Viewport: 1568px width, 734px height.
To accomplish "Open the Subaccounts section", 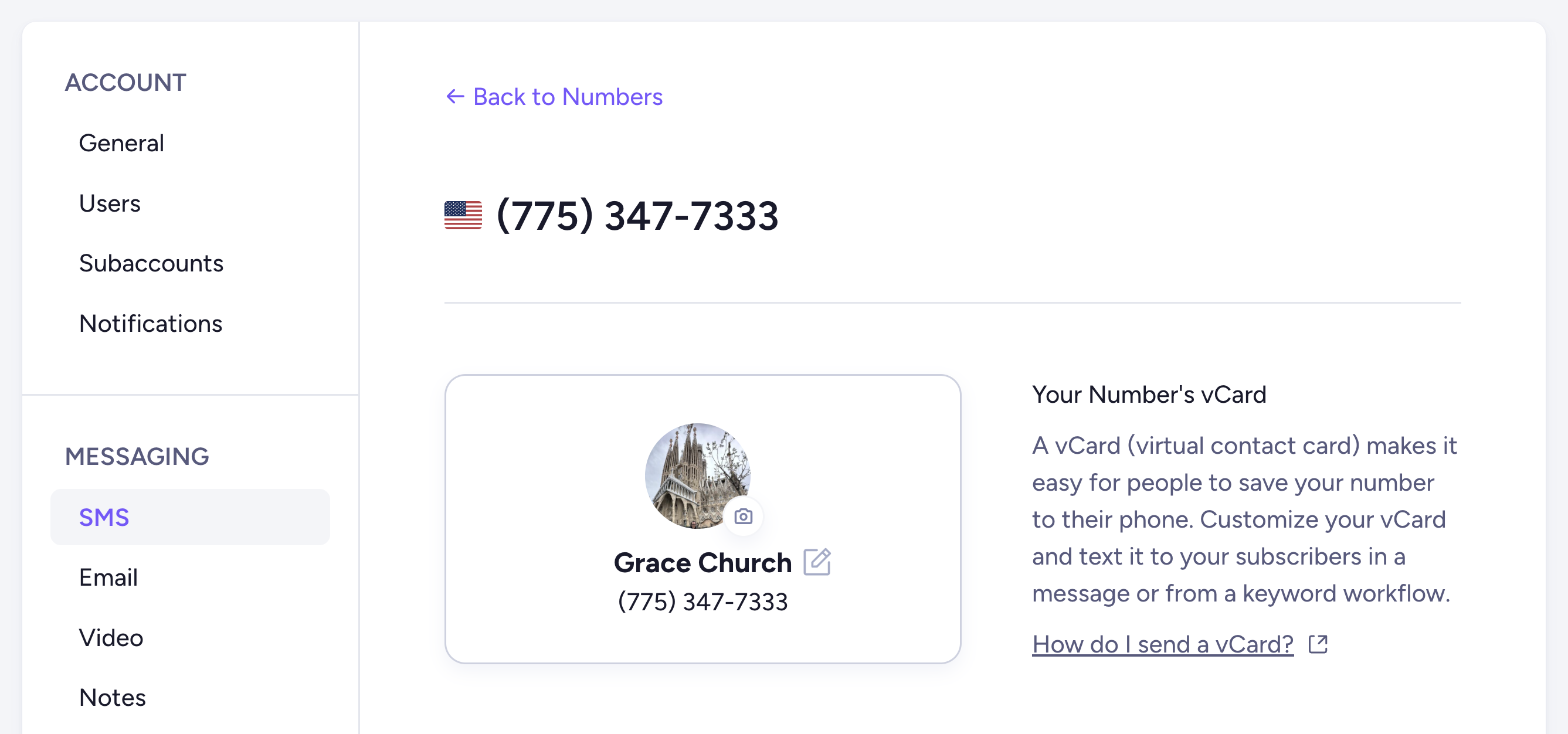I will (x=151, y=263).
